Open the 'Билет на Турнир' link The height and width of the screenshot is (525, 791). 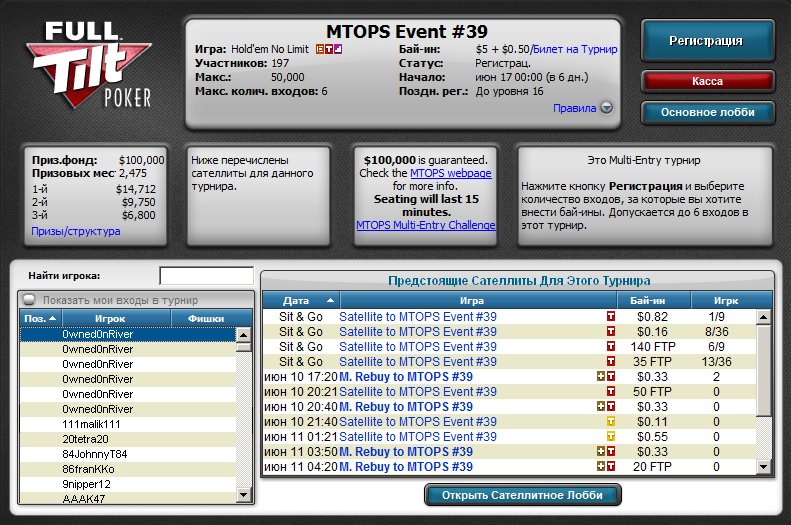coord(575,49)
